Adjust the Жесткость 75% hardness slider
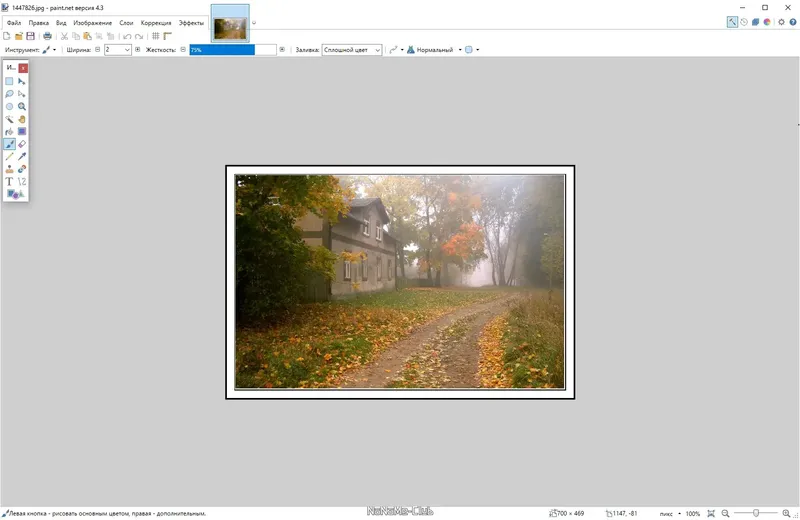 tap(233, 49)
